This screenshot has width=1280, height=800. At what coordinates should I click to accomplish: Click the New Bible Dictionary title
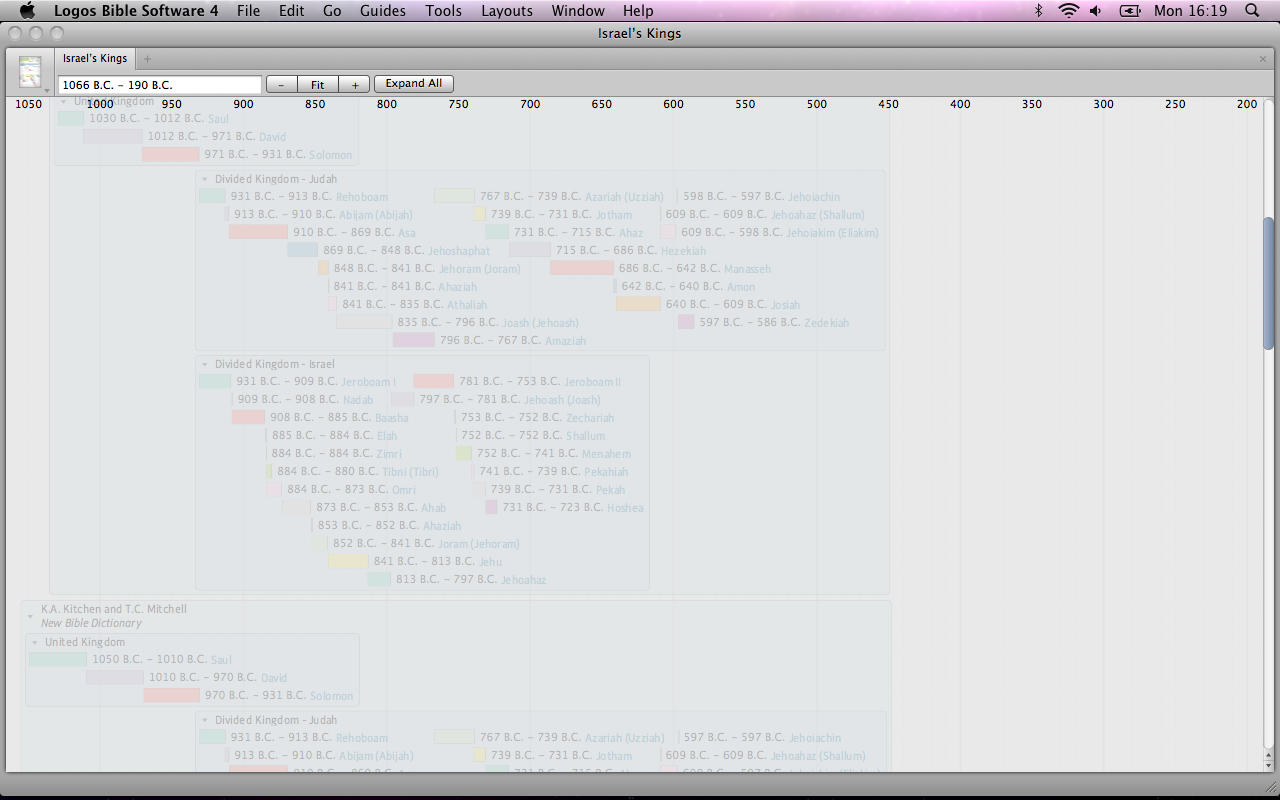point(91,623)
